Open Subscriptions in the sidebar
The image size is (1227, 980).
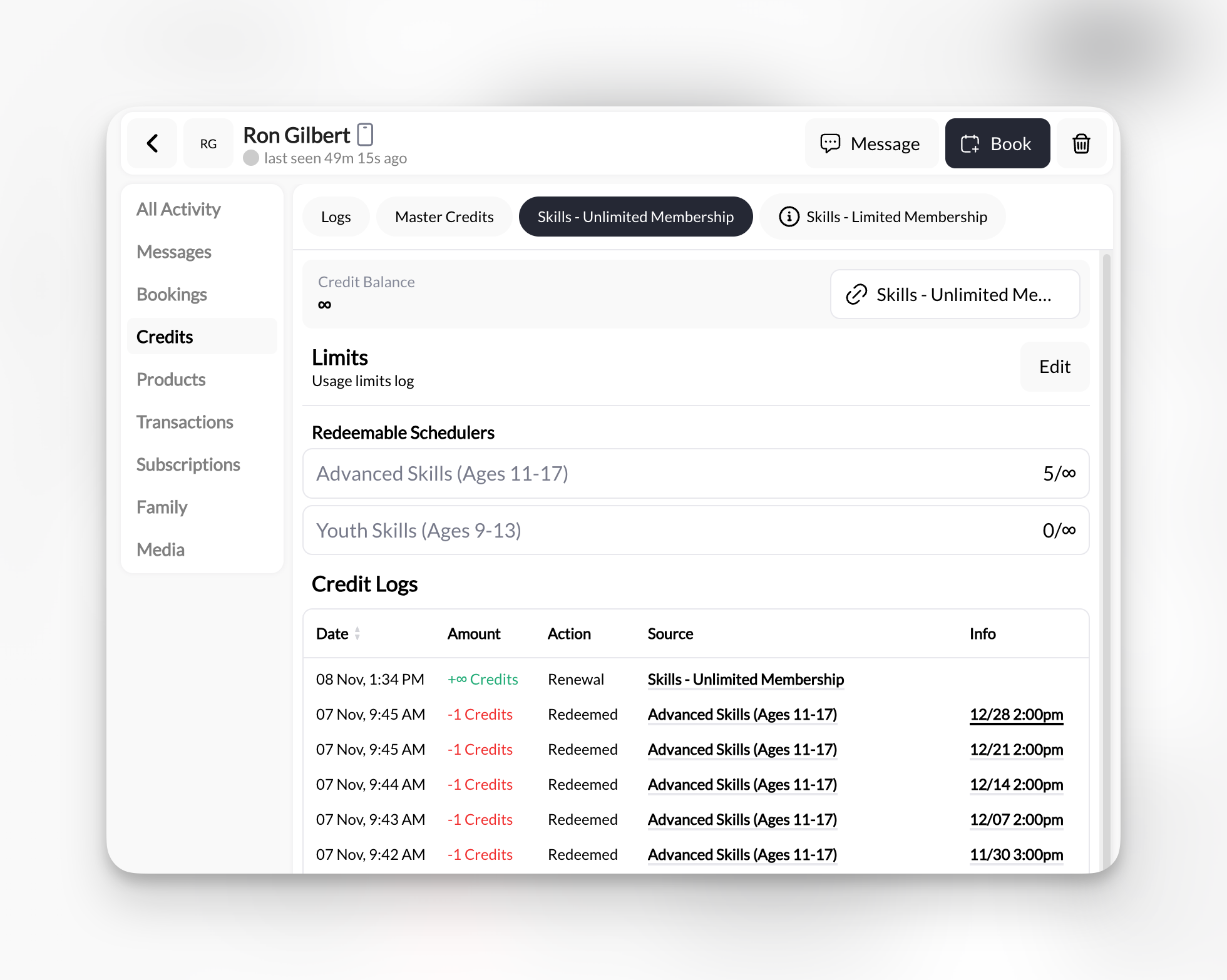tap(188, 464)
